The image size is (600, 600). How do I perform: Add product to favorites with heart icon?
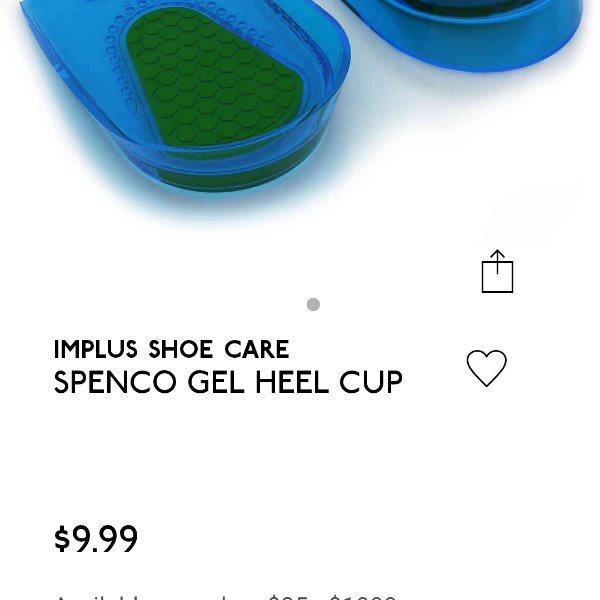coord(486,368)
